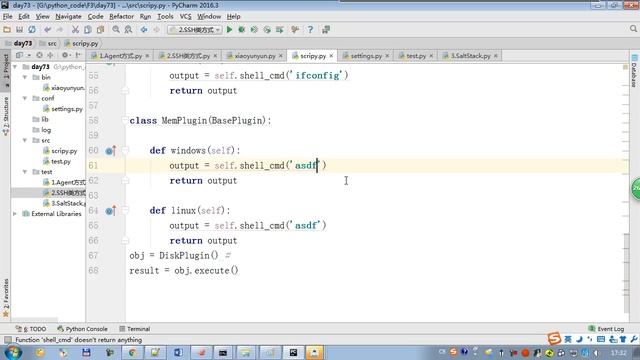Click the navigate Forward arrow icon
640x360 pixels.
coord(156,29)
